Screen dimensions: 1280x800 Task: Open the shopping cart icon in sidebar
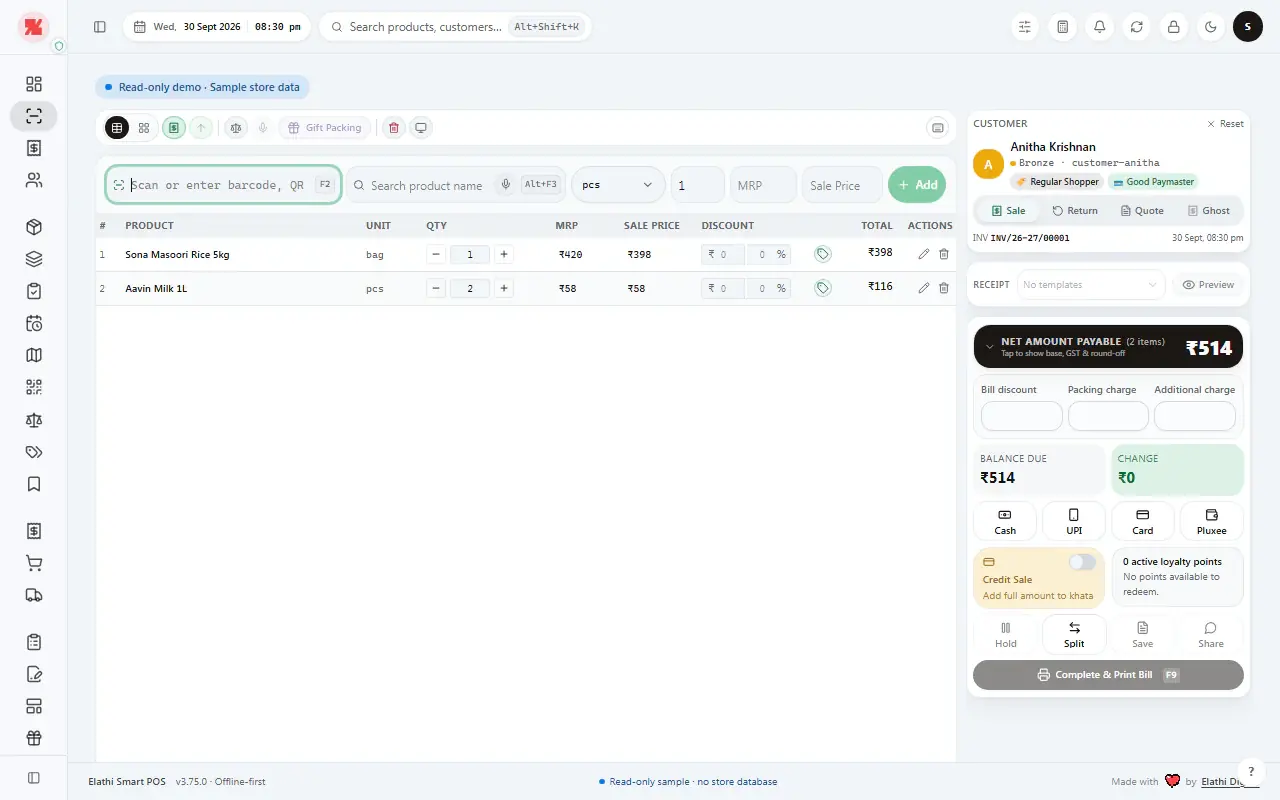point(34,563)
